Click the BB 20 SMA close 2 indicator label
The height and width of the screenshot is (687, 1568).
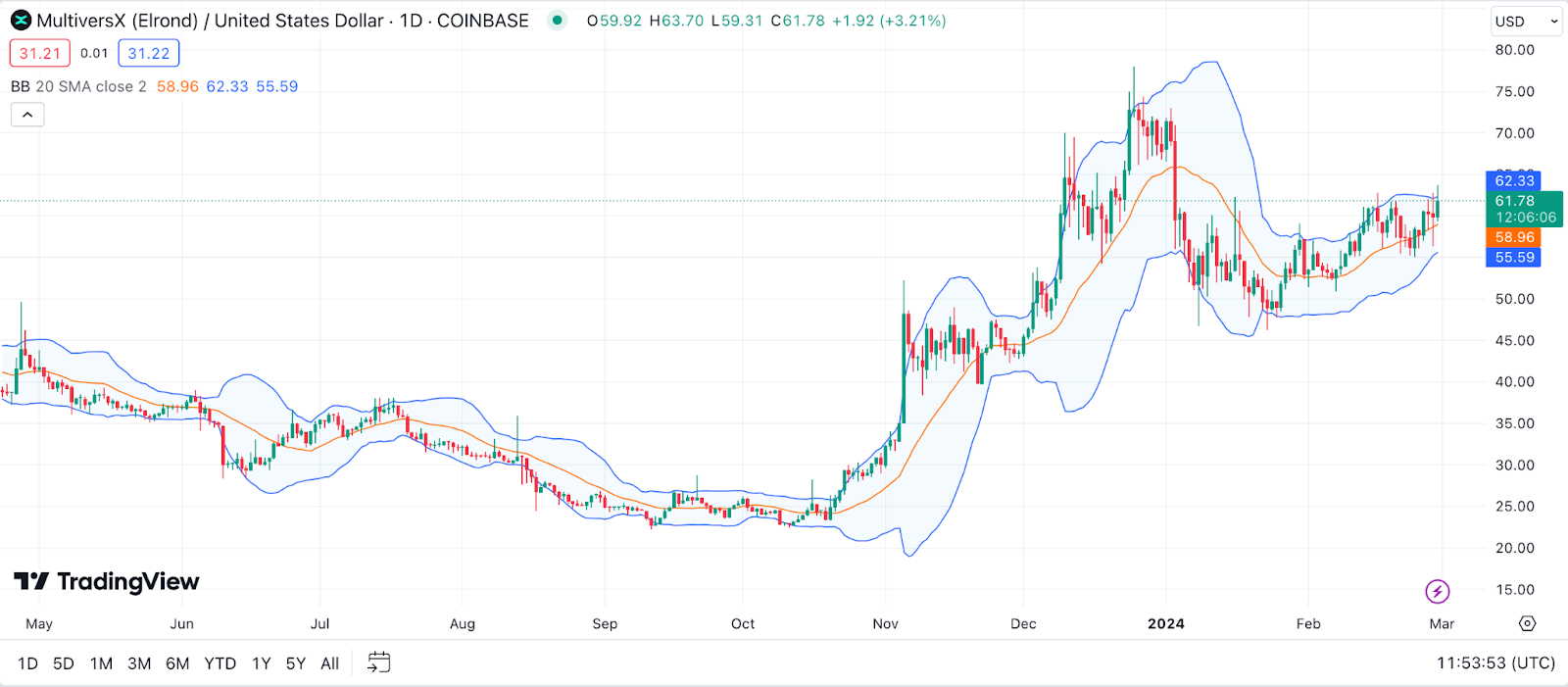[x=78, y=87]
